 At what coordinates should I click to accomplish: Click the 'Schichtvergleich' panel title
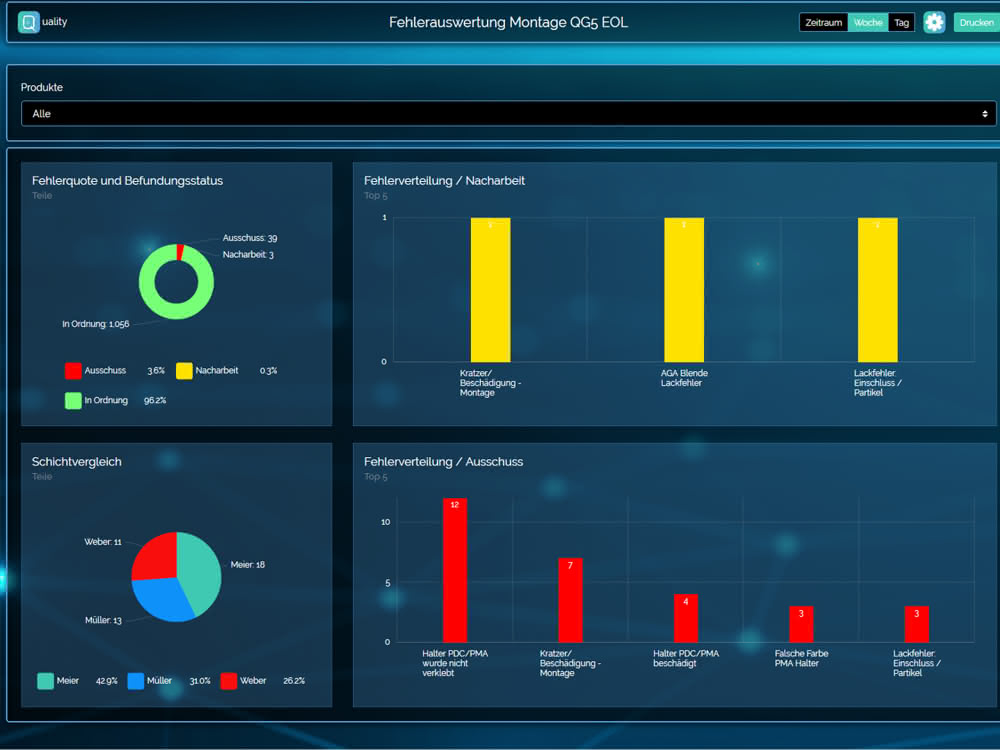[x=77, y=462]
